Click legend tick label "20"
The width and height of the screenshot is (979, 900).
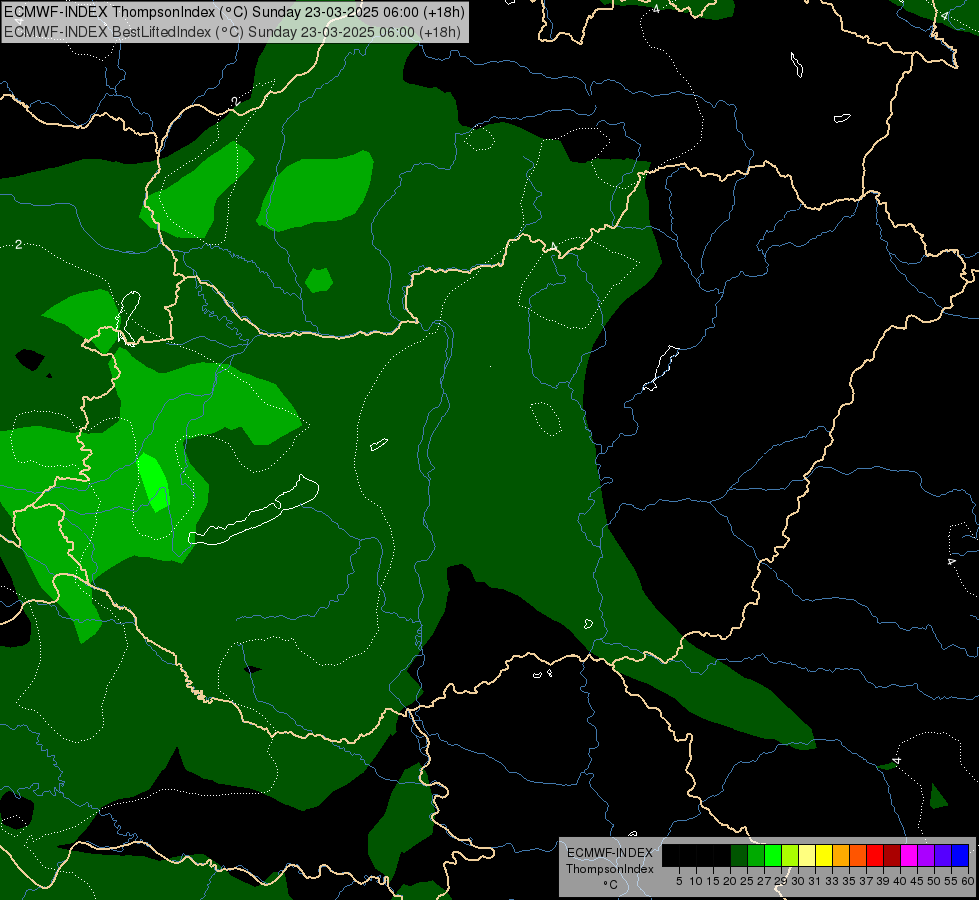731,881
